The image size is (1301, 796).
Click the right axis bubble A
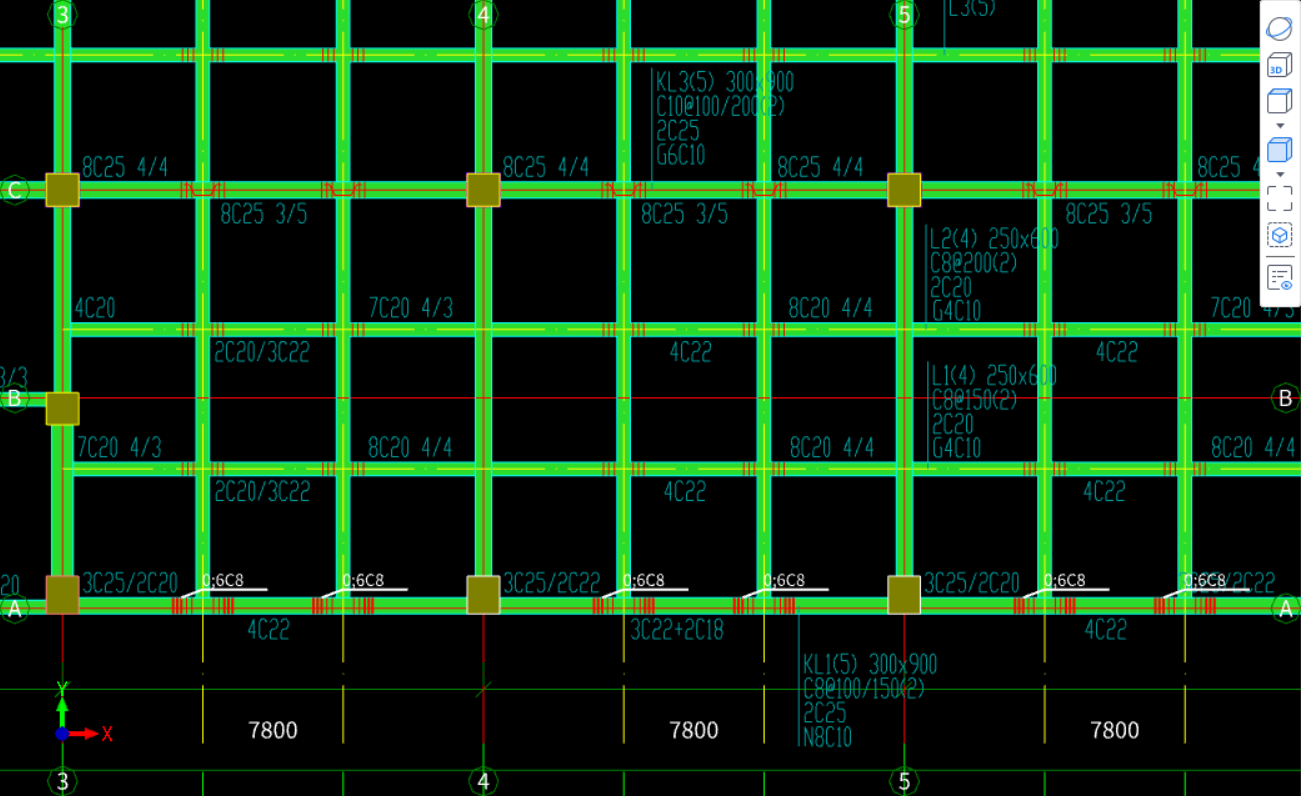point(1286,608)
